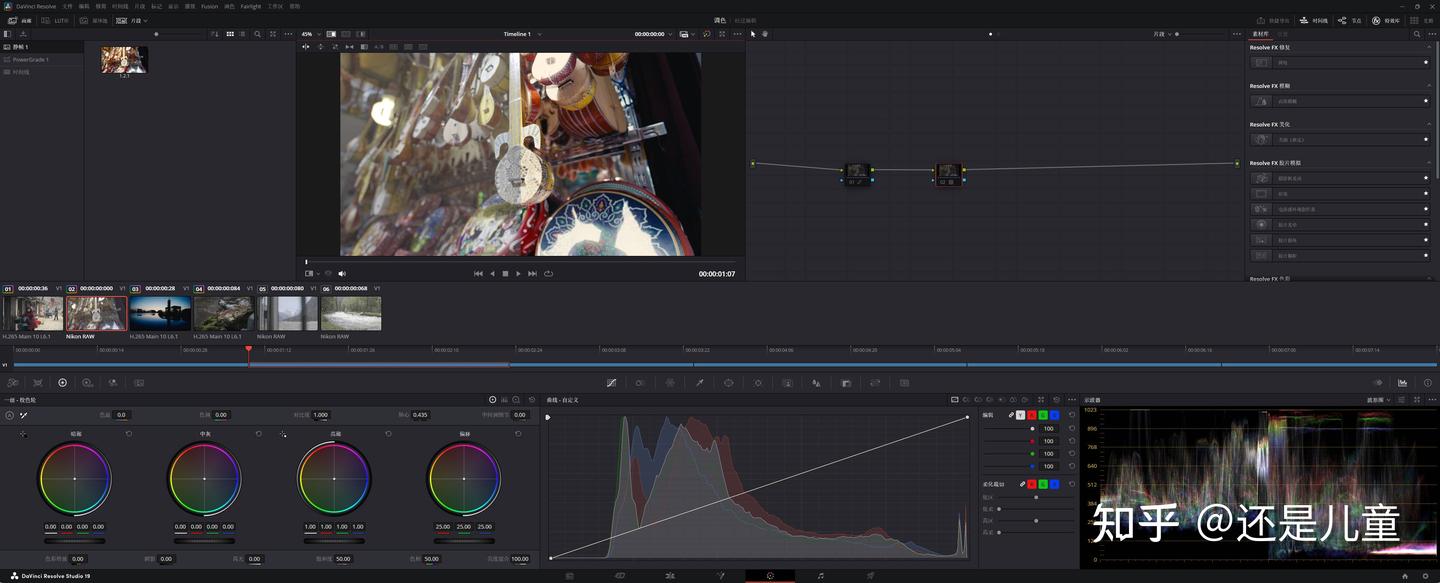This screenshot has width=1440, height=583.
Task: Toggle the red curve channel
Action: point(1032,415)
